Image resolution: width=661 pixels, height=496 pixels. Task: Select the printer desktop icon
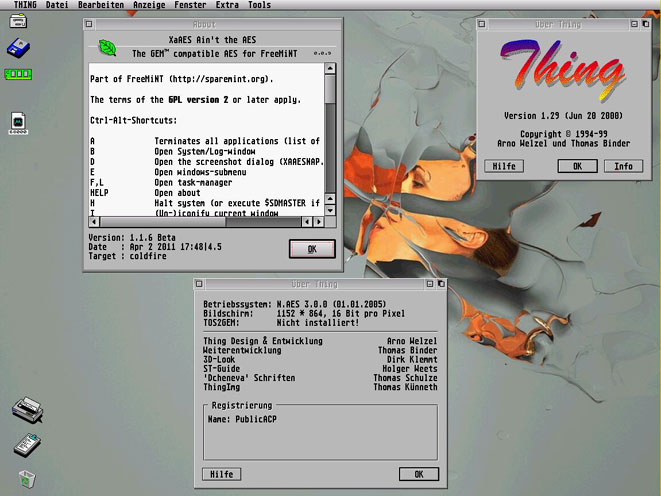coord(27,410)
